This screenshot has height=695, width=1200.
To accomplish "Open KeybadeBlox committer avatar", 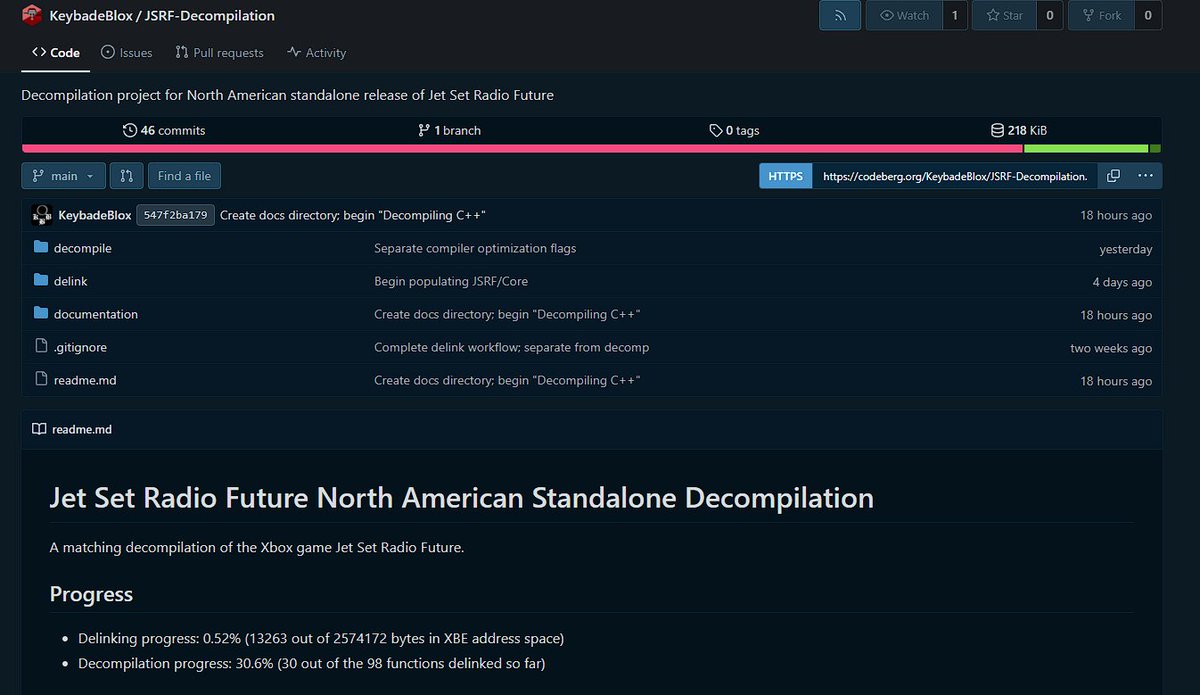I will pyautogui.click(x=42, y=215).
